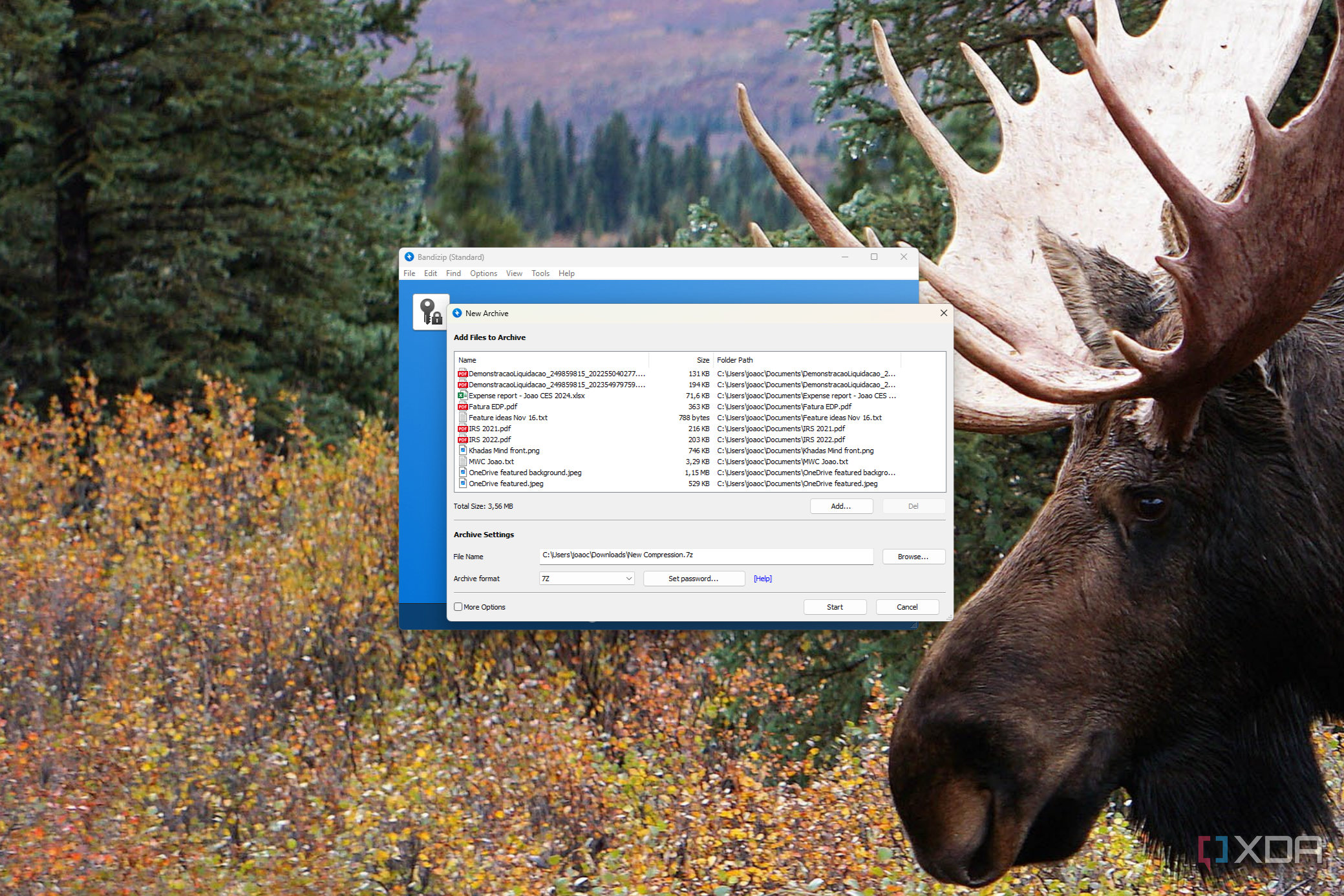Click the File Name path input field
The width and height of the screenshot is (1344, 896).
pyautogui.click(x=706, y=556)
